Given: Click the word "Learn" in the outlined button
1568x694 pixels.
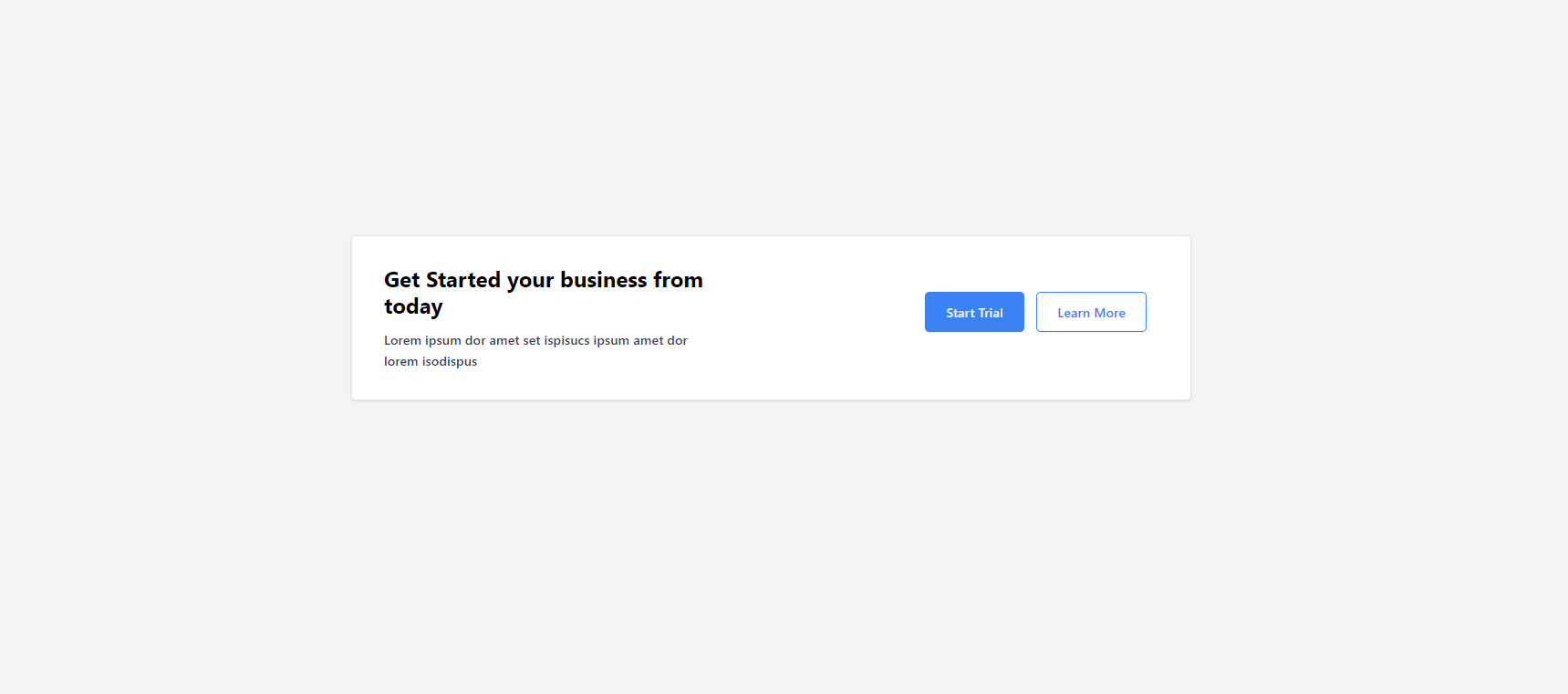Looking at the screenshot, I should pos(1074,313).
